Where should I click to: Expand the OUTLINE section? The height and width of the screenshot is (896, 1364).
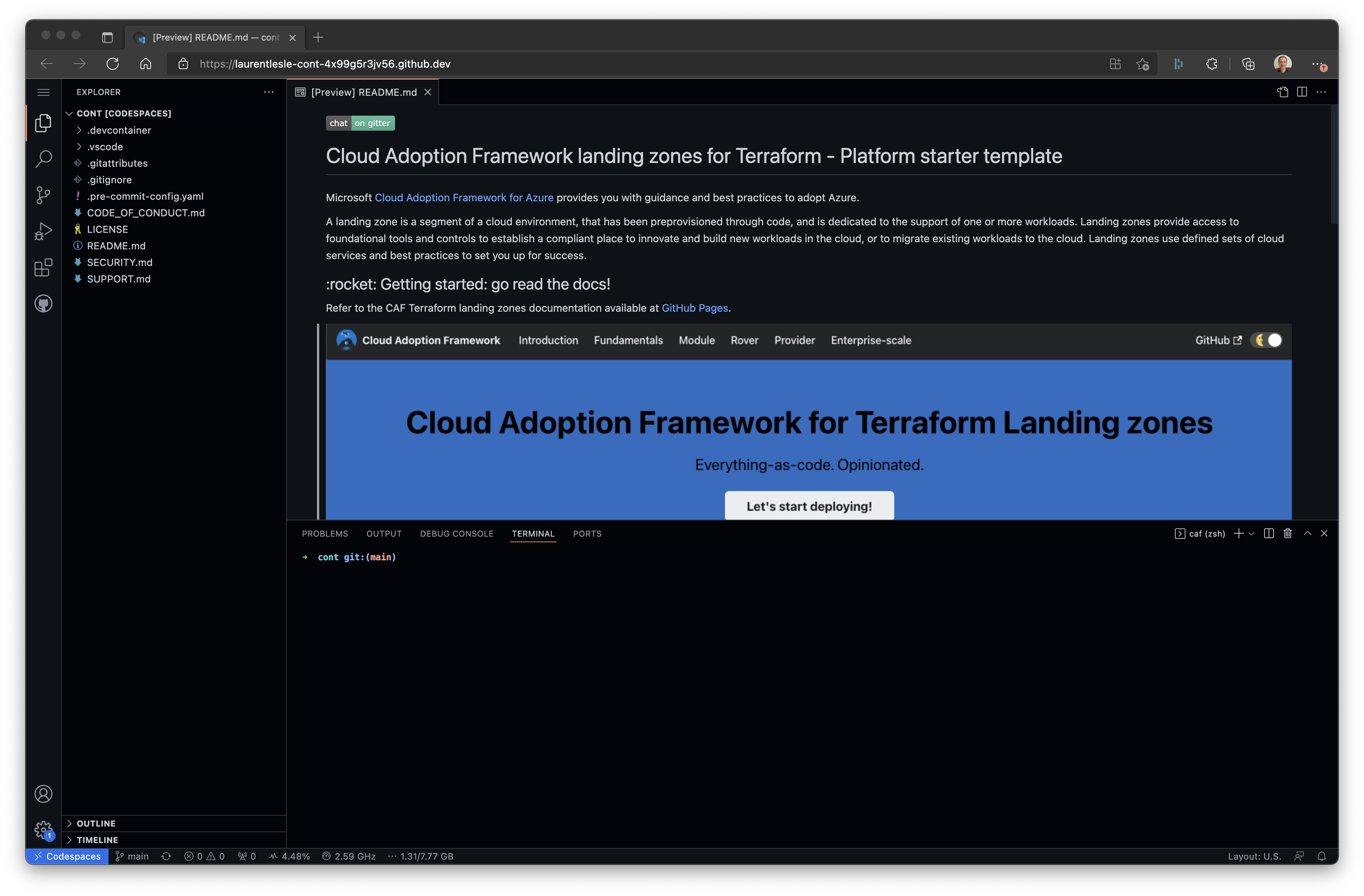click(x=96, y=823)
